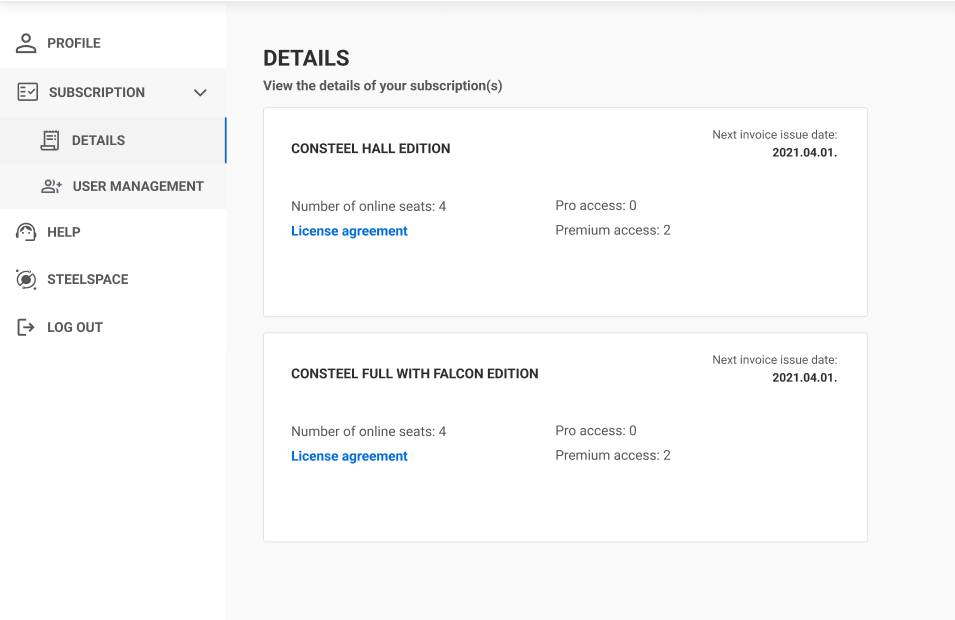Click the Profile person icon

click(26, 43)
